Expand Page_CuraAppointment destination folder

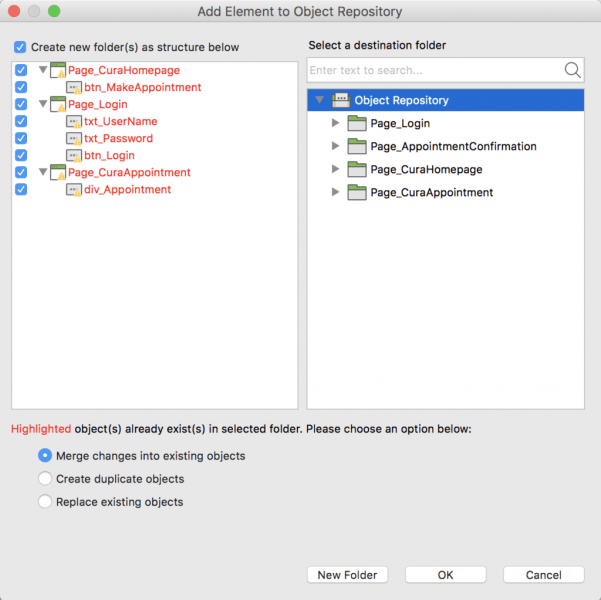(335, 192)
